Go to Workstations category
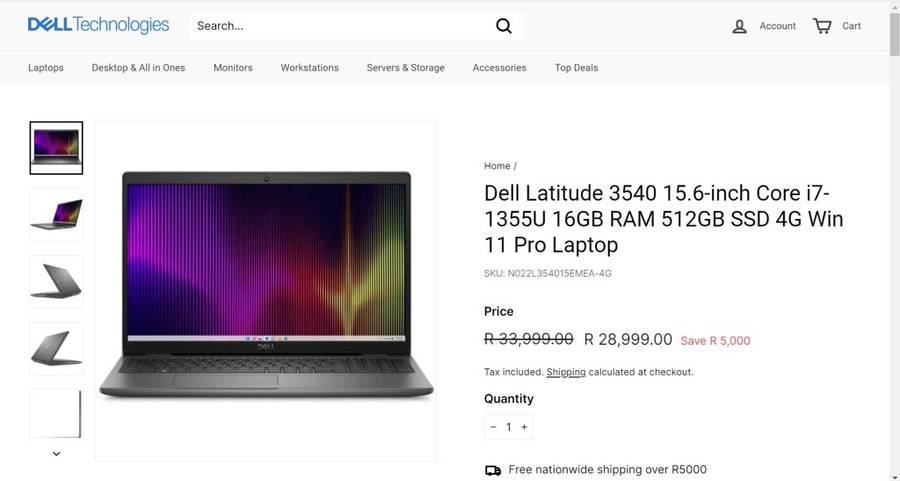Image resolution: width=900 pixels, height=481 pixels. [x=309, y=68]
